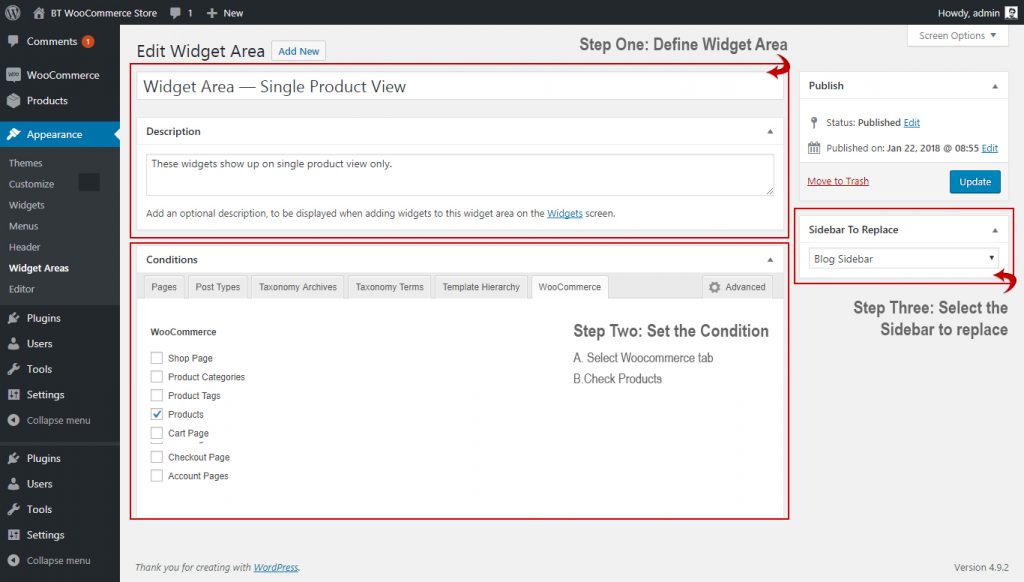Click the WordPress logo in the admin bar
This screenshot has height=582, width=1024.
point(14,13)
